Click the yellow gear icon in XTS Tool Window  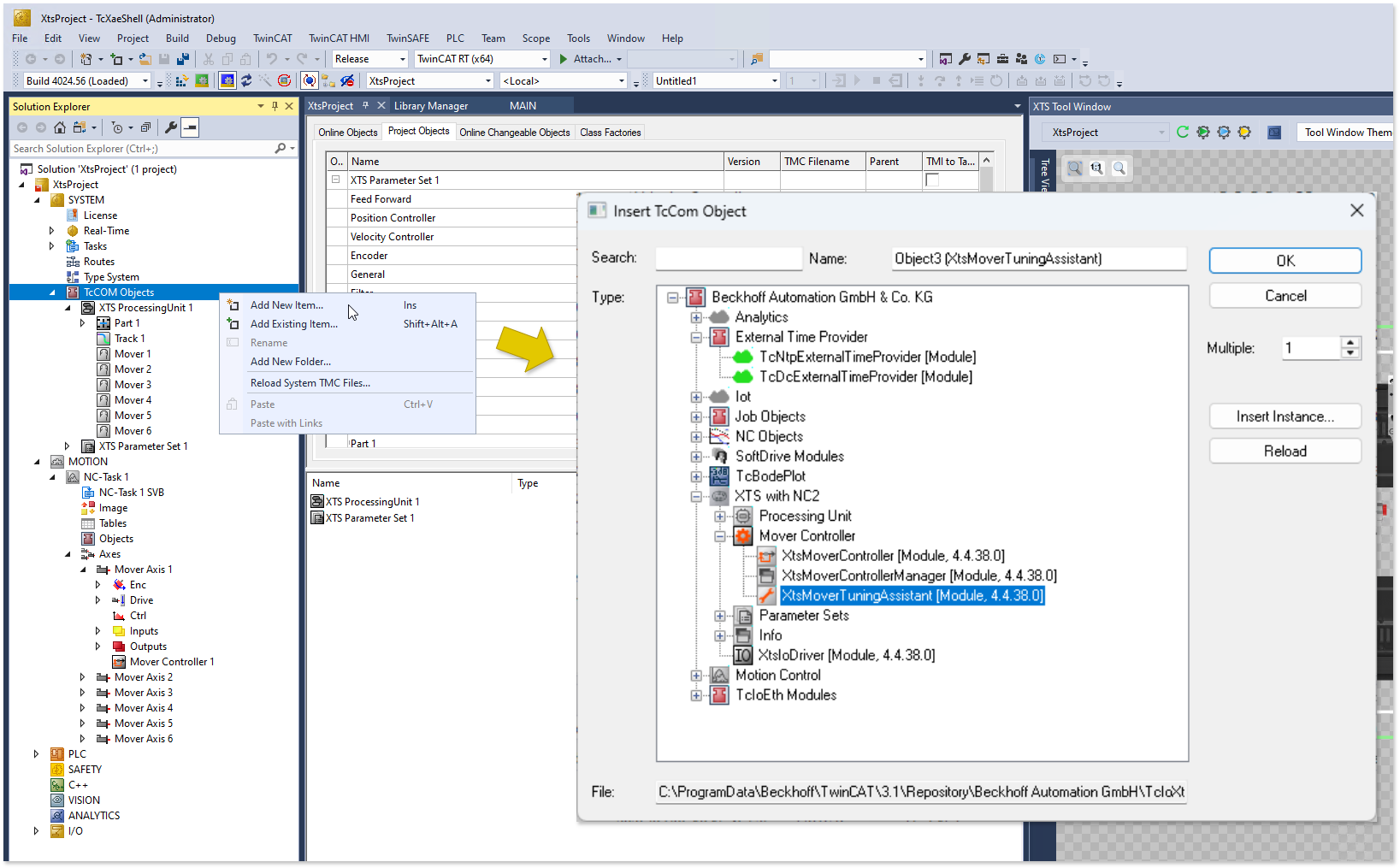1244,132
